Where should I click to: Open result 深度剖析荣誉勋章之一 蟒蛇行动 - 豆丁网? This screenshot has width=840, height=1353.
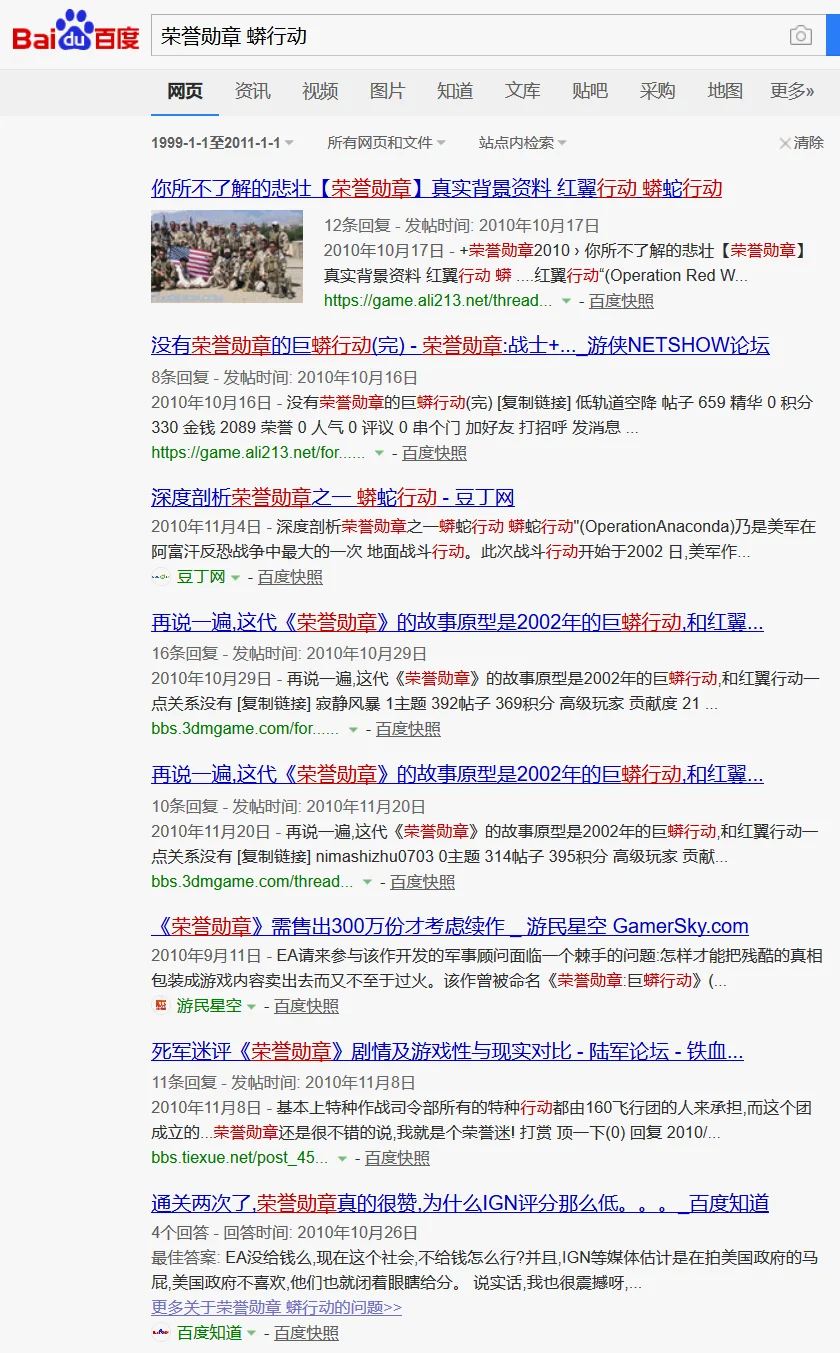[x=332, y=497]
